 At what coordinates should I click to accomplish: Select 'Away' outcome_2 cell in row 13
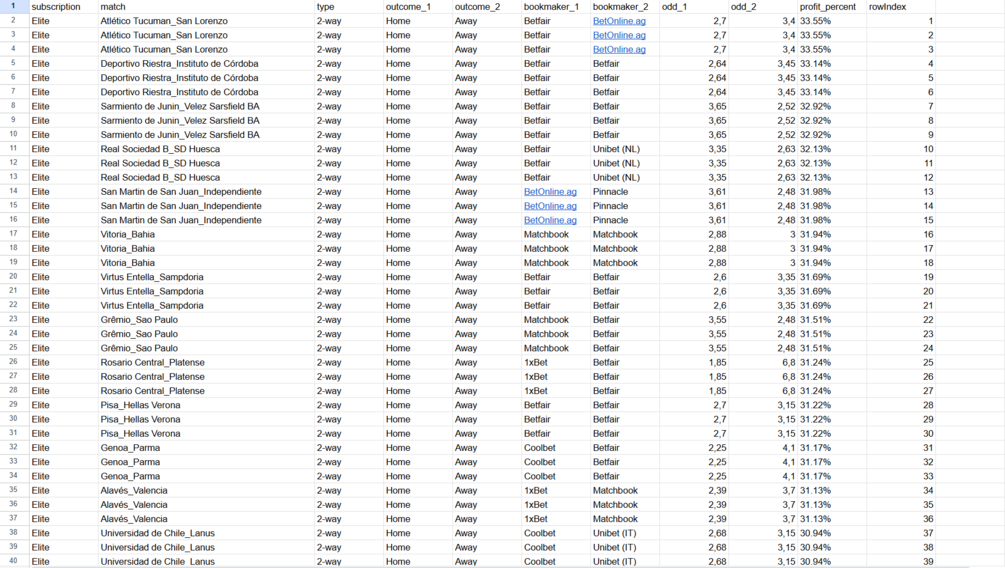[487, 178]
